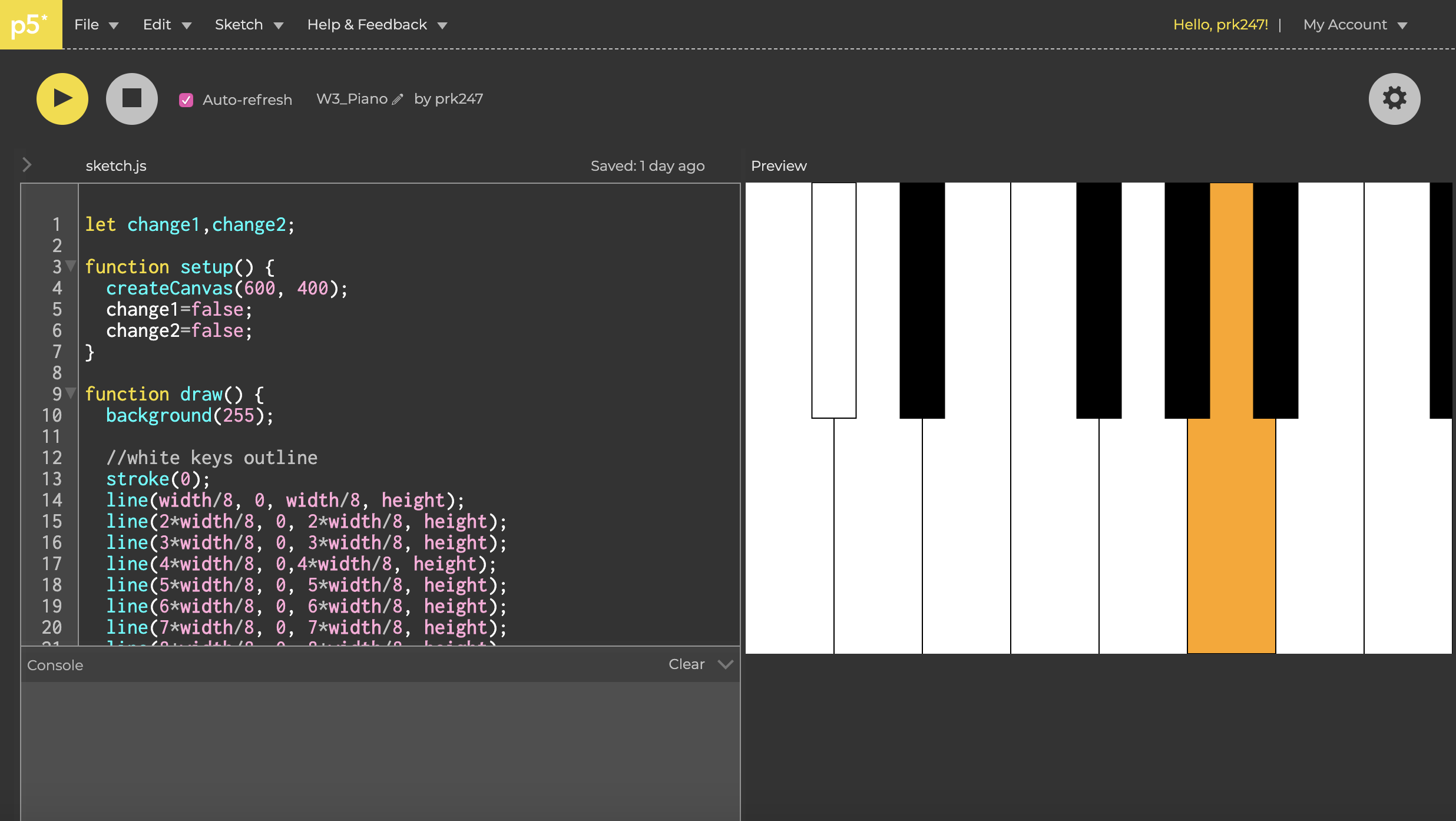Collapse the console with the chevron

click(x=726, y=664)
